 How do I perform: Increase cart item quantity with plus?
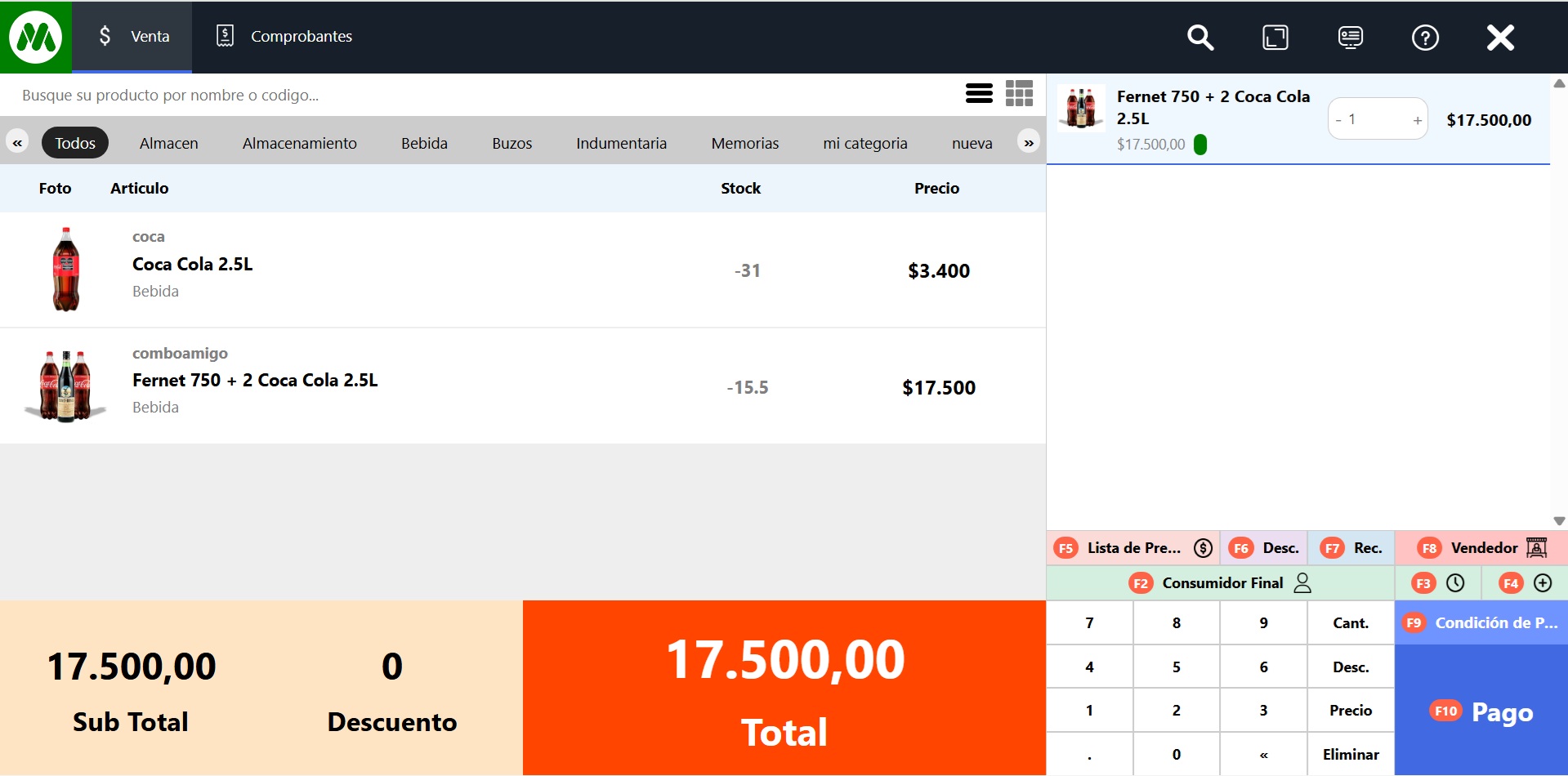[1417, 120]
